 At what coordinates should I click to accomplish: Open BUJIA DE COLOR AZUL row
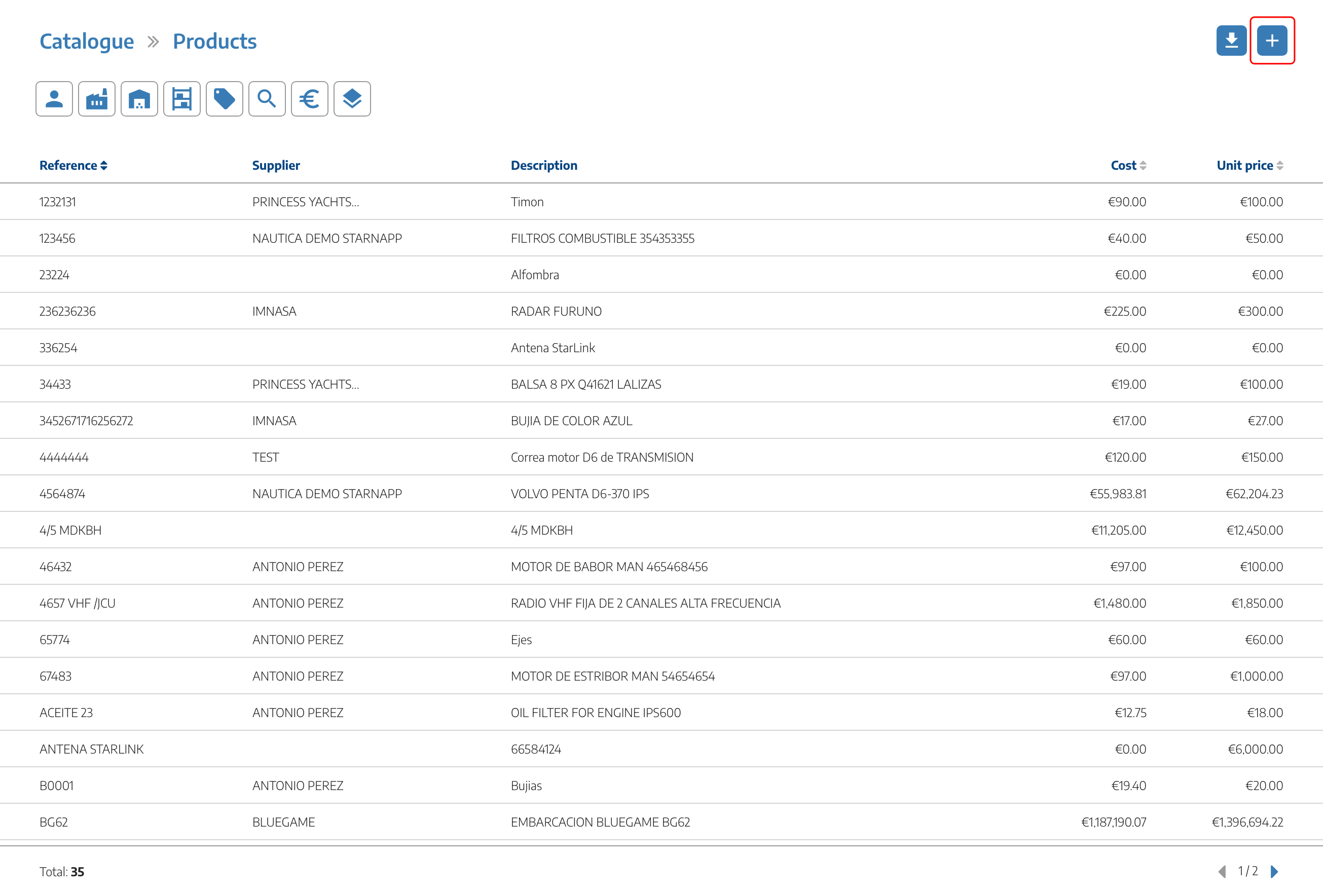(x=661, y=421)
